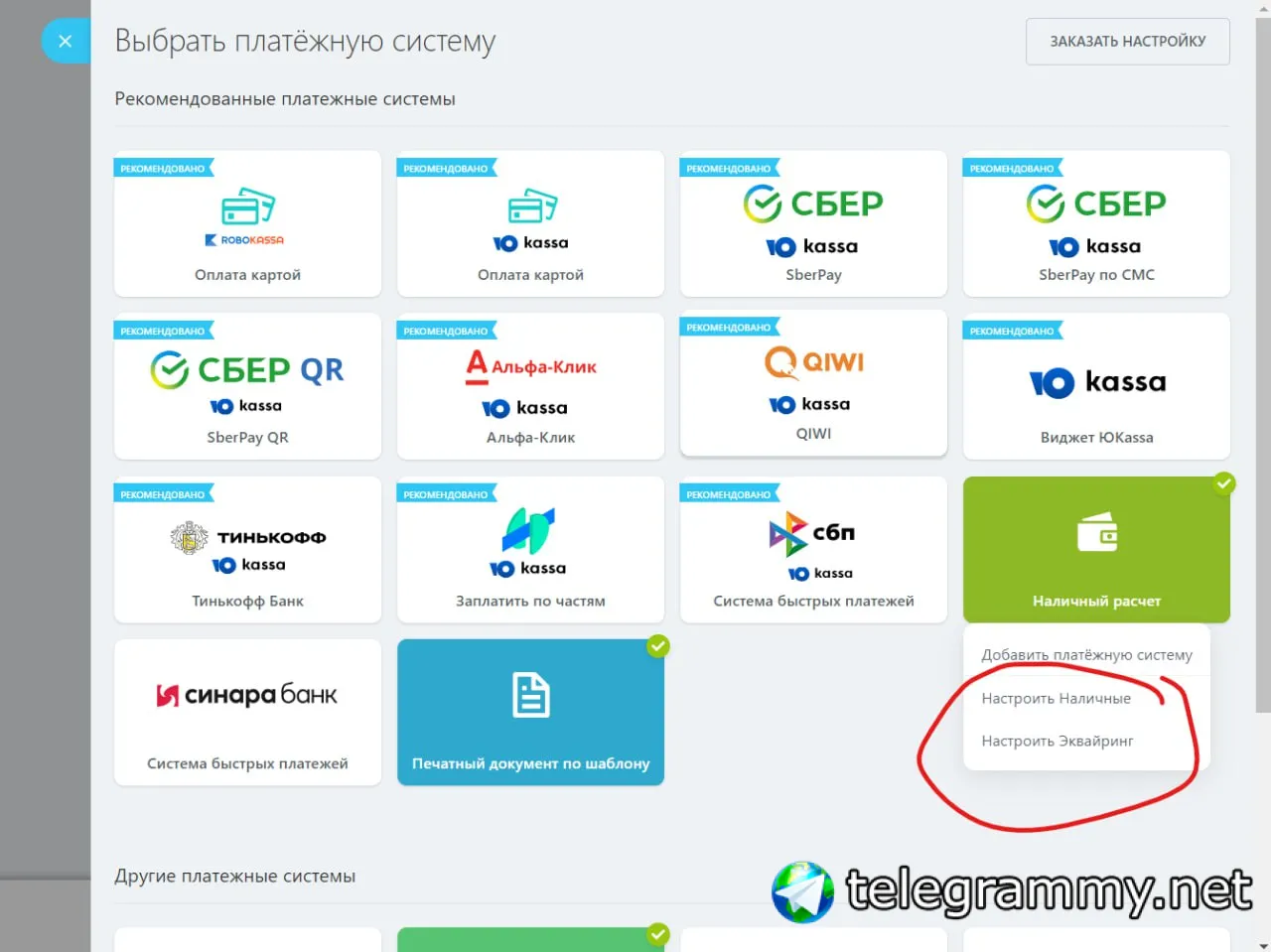The image size is (1271, 952).
Task: Select the Заплатить по частям card
Action: [x=530, y=550]
